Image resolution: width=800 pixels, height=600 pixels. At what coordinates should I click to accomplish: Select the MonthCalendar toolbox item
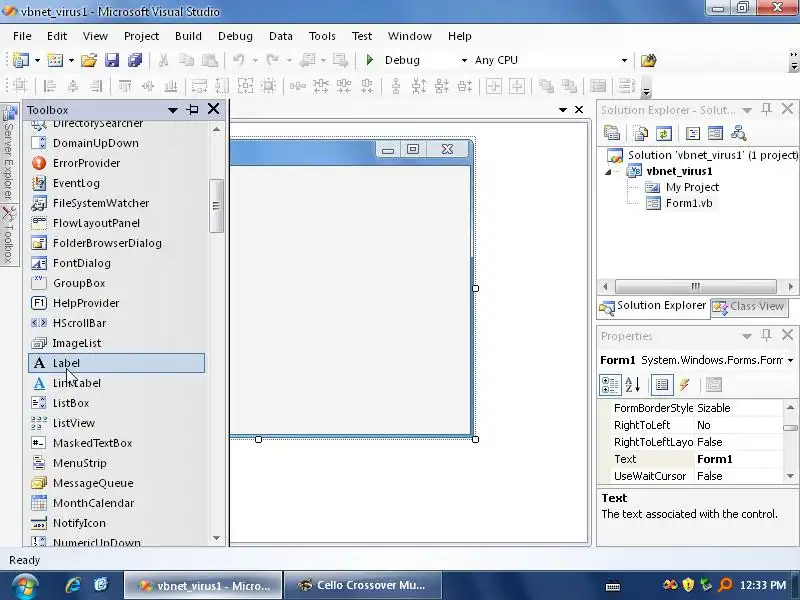[116, 503]
